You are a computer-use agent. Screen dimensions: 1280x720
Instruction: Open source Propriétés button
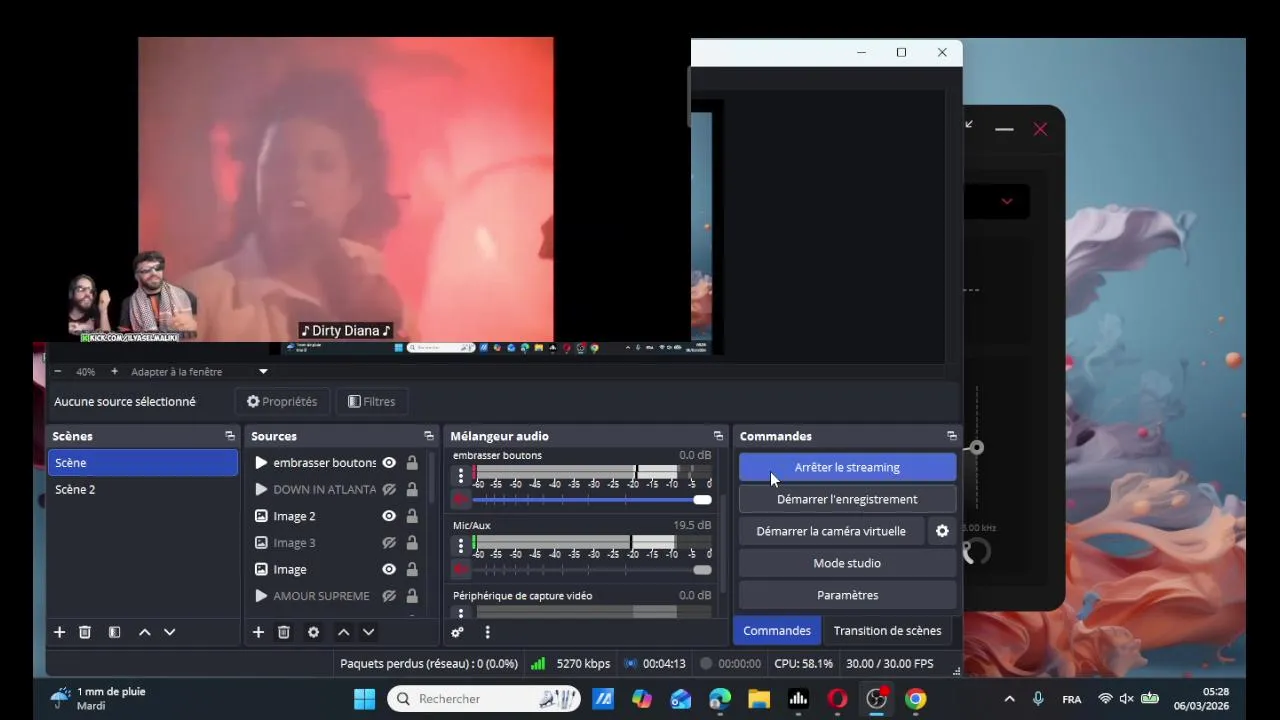point(282,401)
